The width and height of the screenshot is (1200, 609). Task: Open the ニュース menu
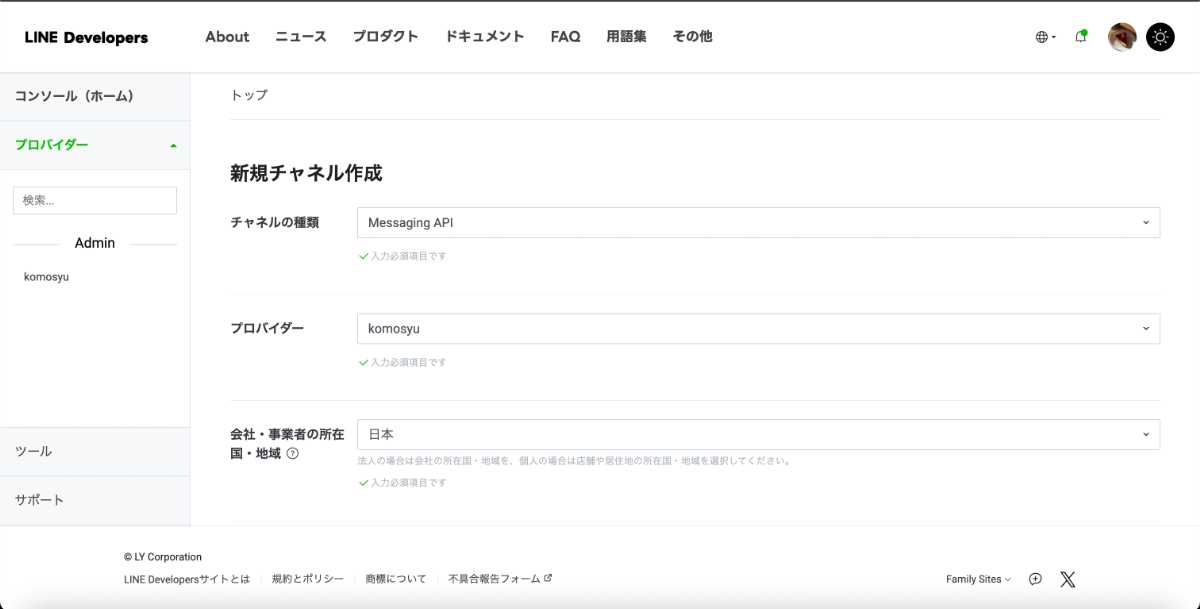coord(301,36)
